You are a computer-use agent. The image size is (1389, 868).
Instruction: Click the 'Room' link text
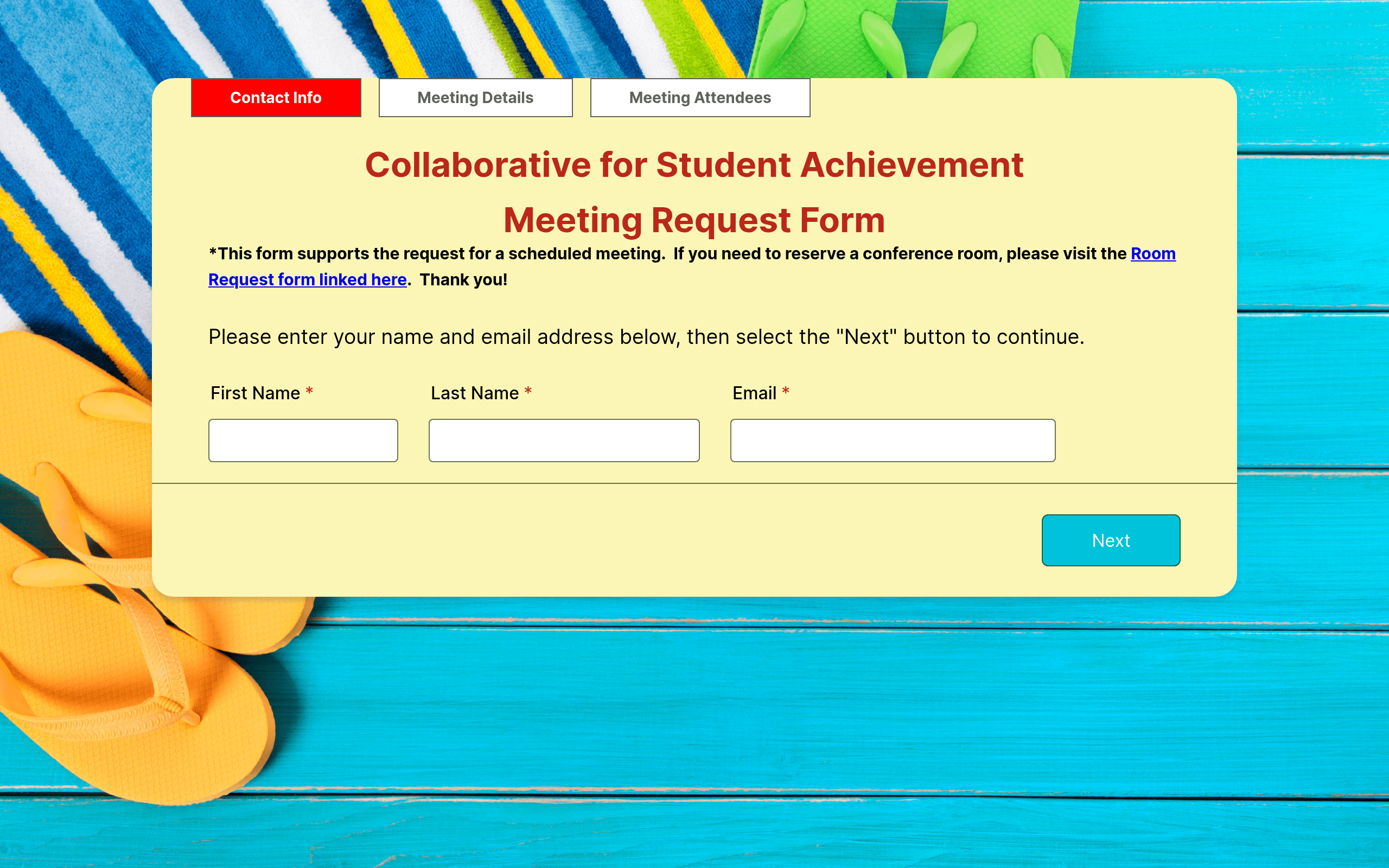[1153, 253]
